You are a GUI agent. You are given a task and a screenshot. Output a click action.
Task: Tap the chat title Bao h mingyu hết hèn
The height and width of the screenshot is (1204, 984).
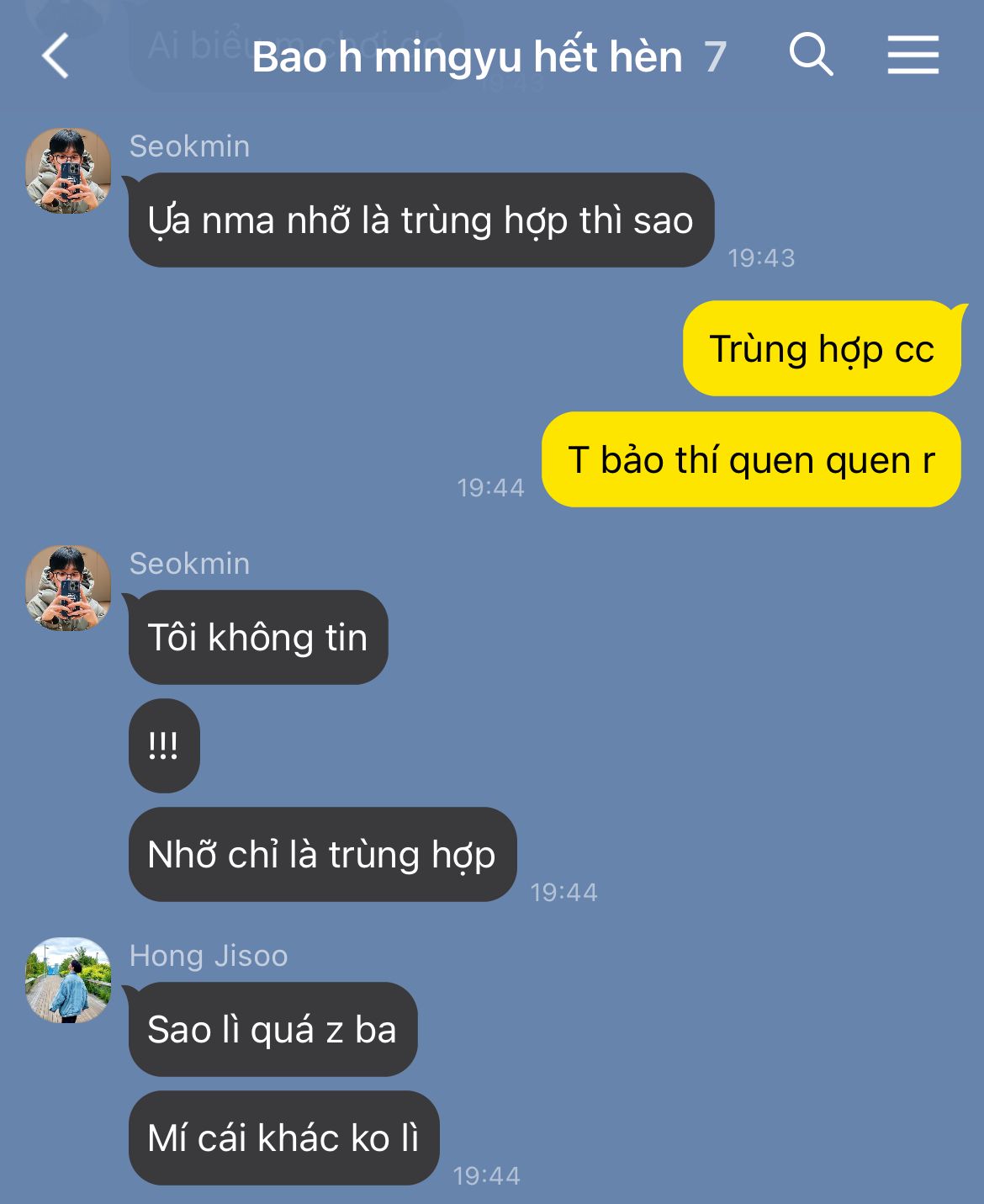[x=467, y=57]
